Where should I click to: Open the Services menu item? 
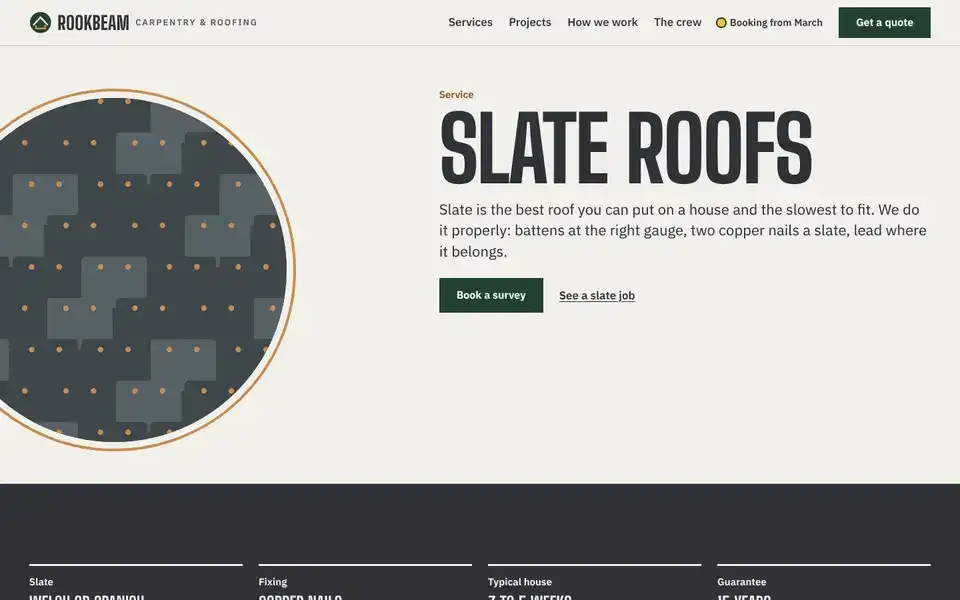pos(470,22)
